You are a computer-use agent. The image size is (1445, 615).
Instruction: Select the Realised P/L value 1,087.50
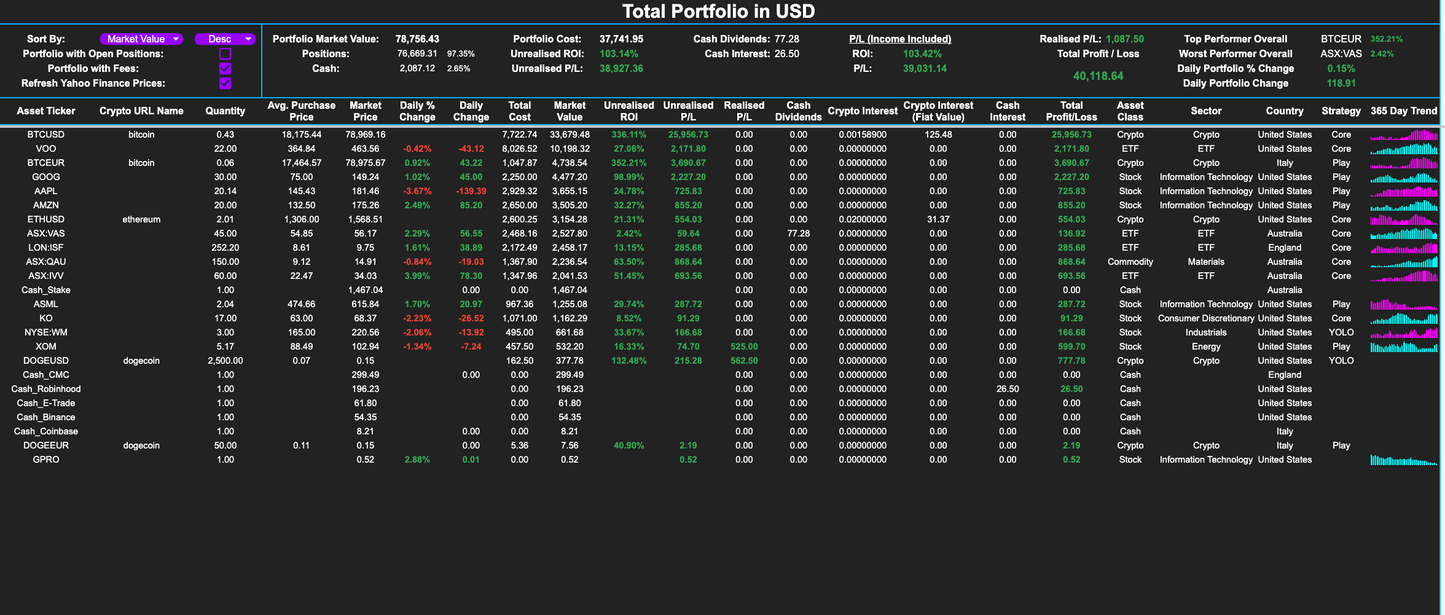[1125, 39]
